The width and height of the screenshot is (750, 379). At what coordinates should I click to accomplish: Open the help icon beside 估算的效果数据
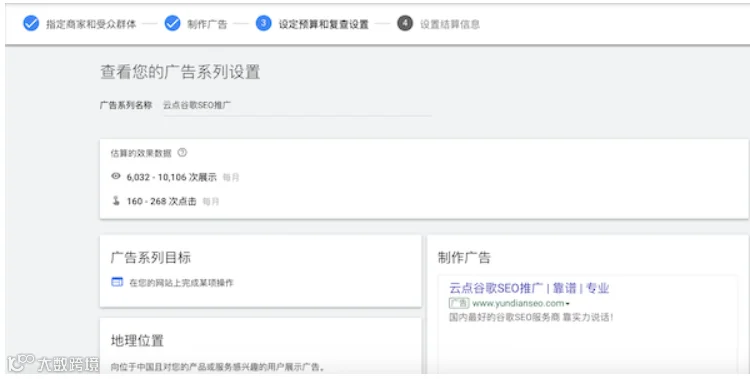(182, 153)
